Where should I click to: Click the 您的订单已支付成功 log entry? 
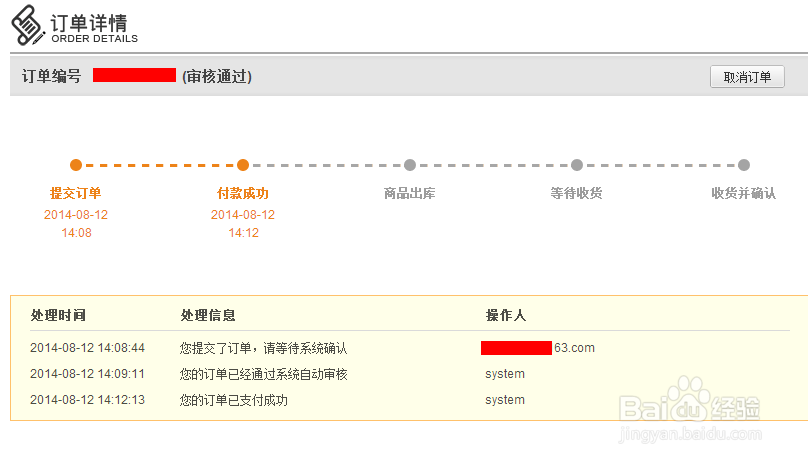[233, 400]
